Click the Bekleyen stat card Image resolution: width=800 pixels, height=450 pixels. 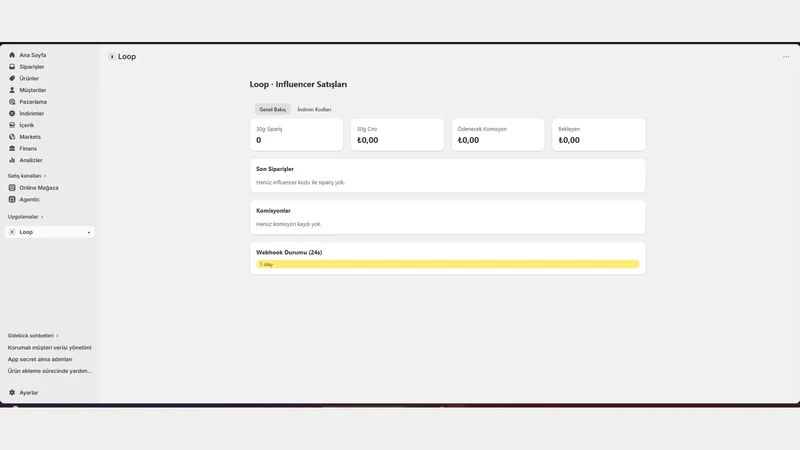[598, 135]
